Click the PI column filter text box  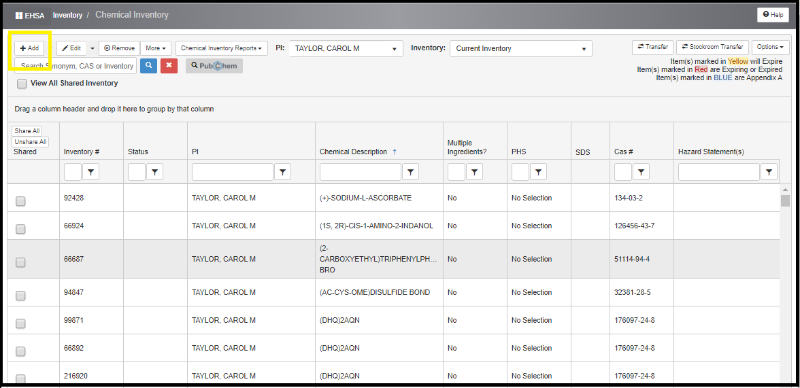(233, 173)
